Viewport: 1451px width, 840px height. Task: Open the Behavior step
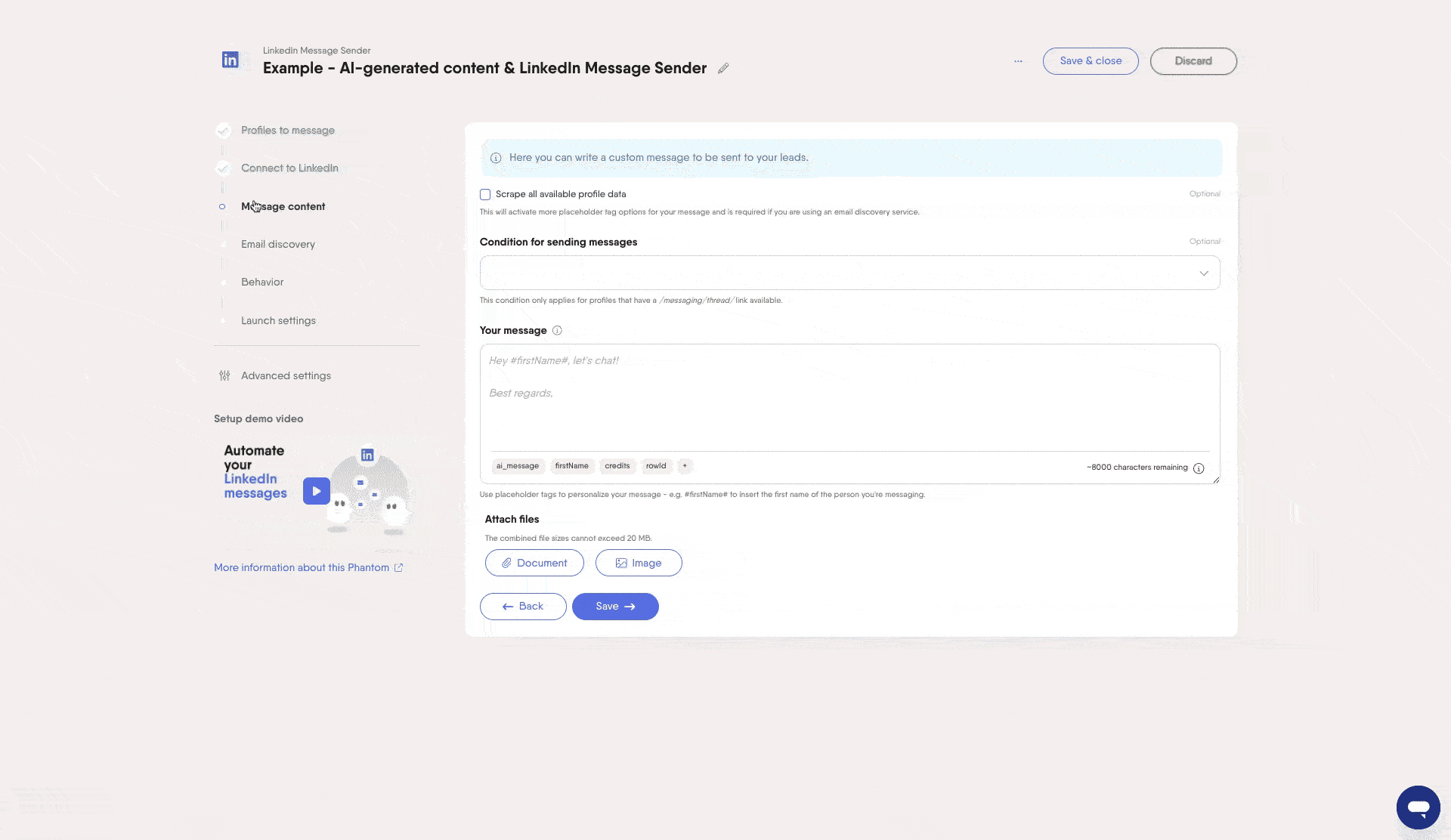pyautogui.click(x=262, y=282)
